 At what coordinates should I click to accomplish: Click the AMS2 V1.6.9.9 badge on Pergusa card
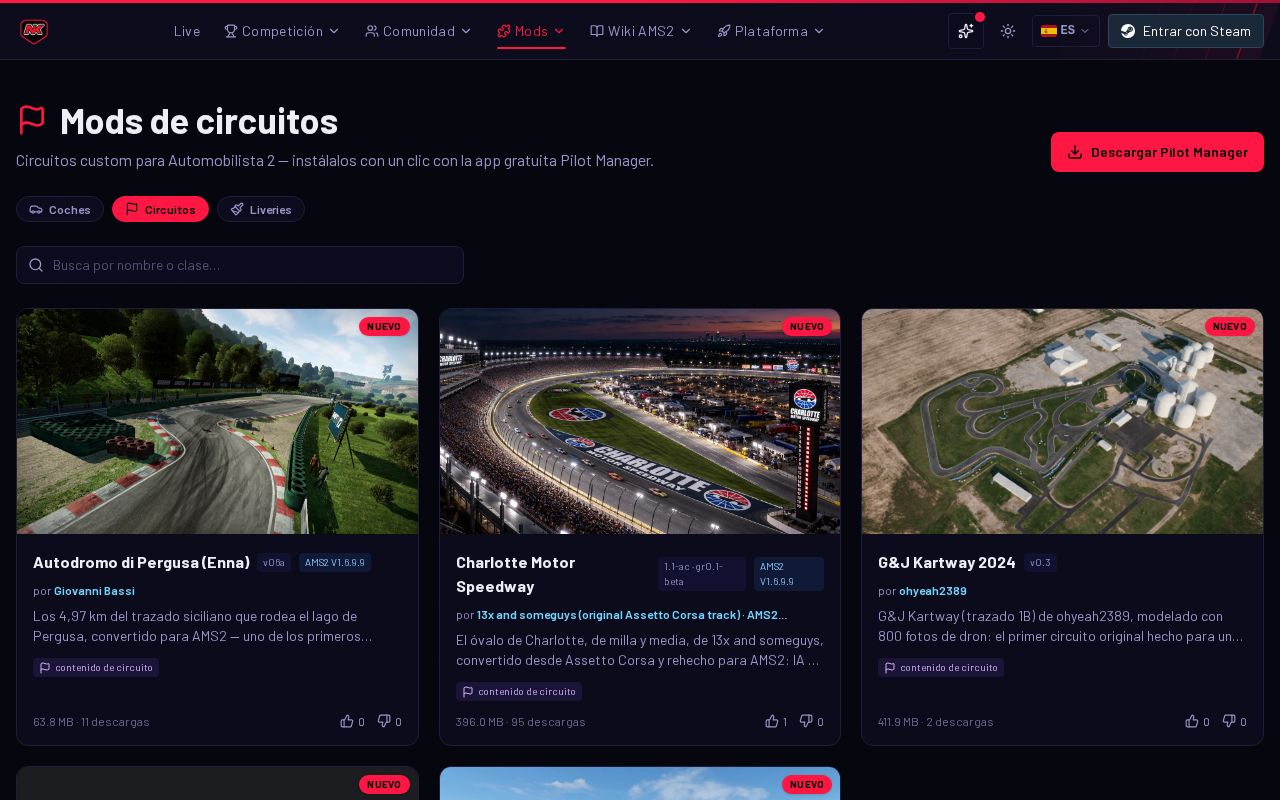tap(335, 563)
